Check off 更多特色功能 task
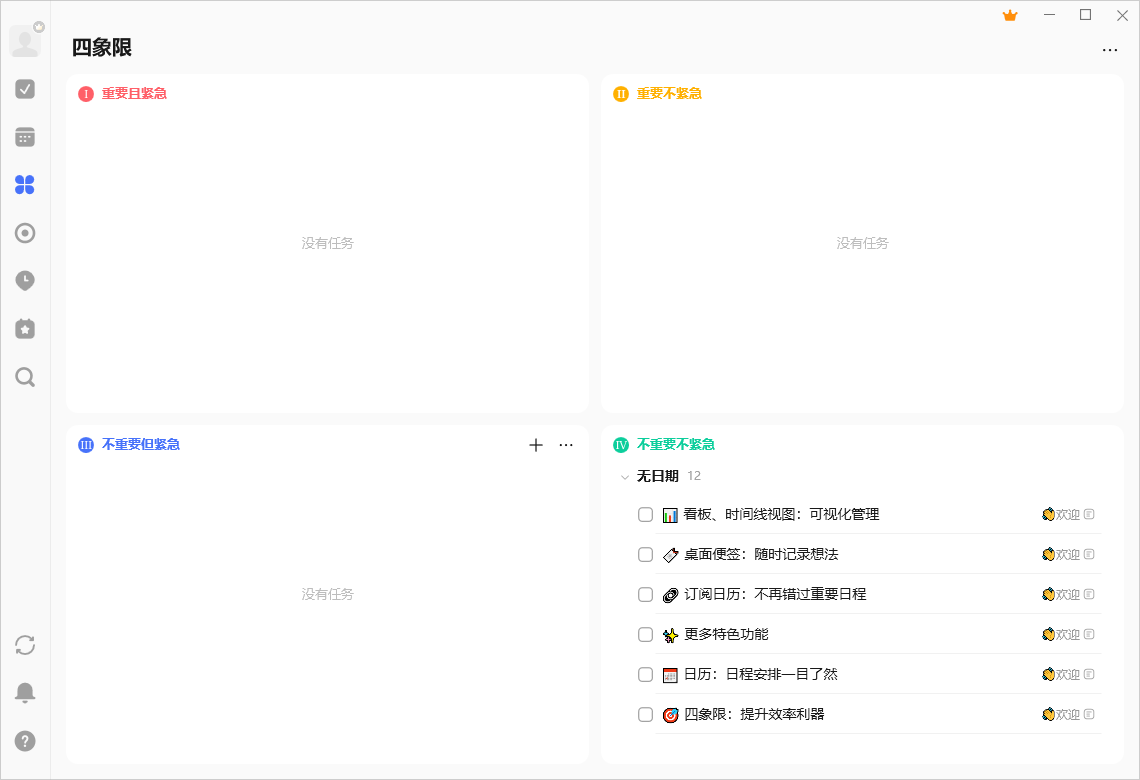 pos(646,635)
